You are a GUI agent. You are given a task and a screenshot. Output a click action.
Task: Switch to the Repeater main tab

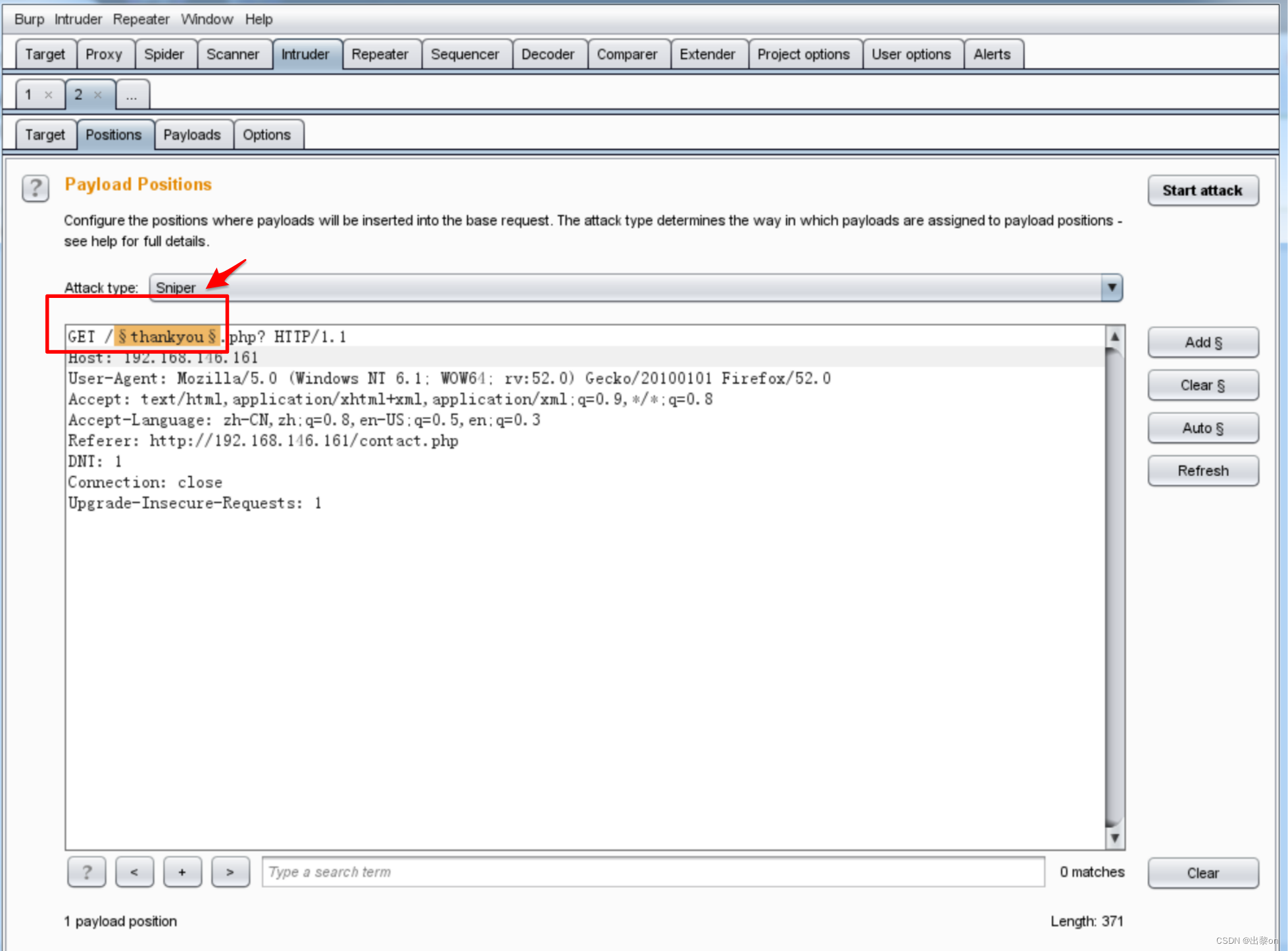380,55
